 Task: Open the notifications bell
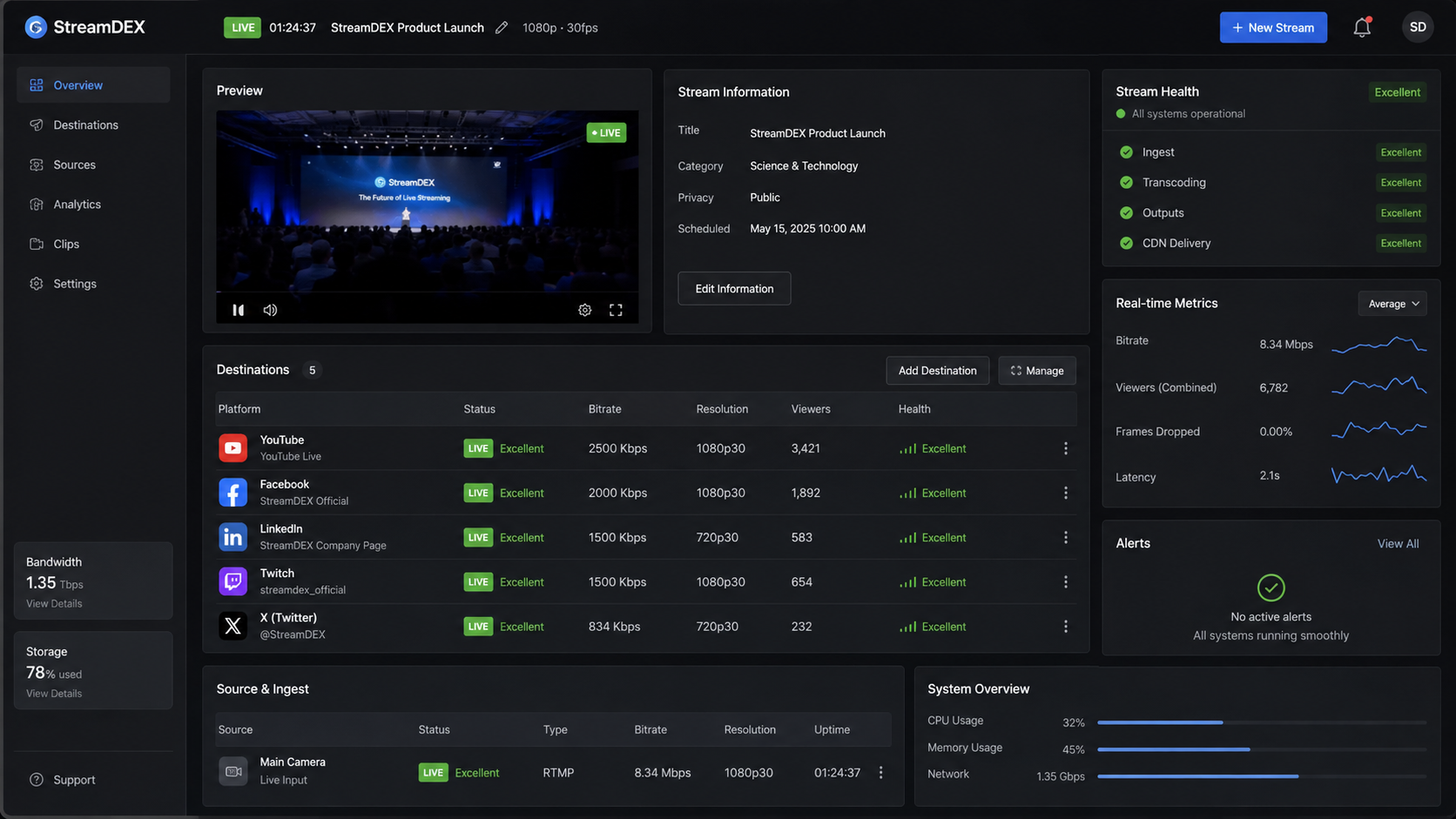pos(1362,28)
